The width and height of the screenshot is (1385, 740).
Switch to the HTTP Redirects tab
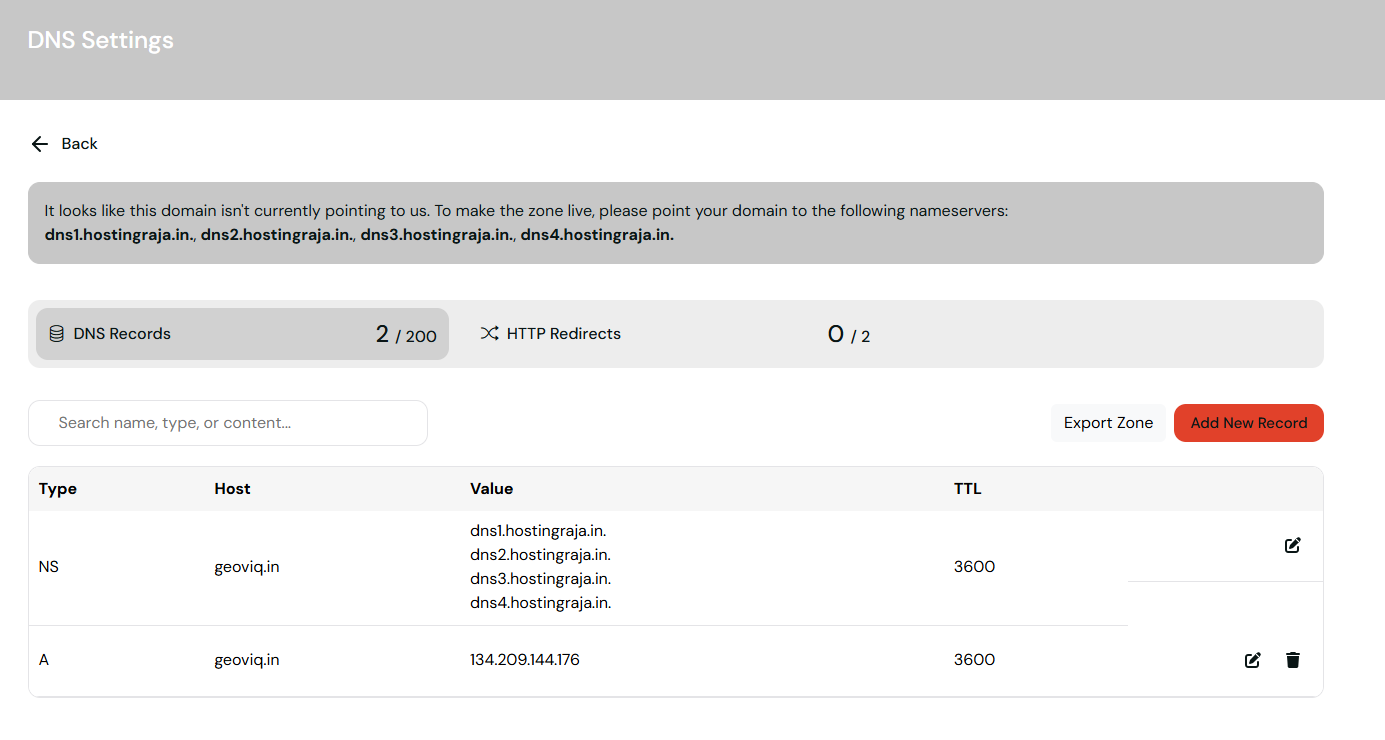tap(563, 334)
